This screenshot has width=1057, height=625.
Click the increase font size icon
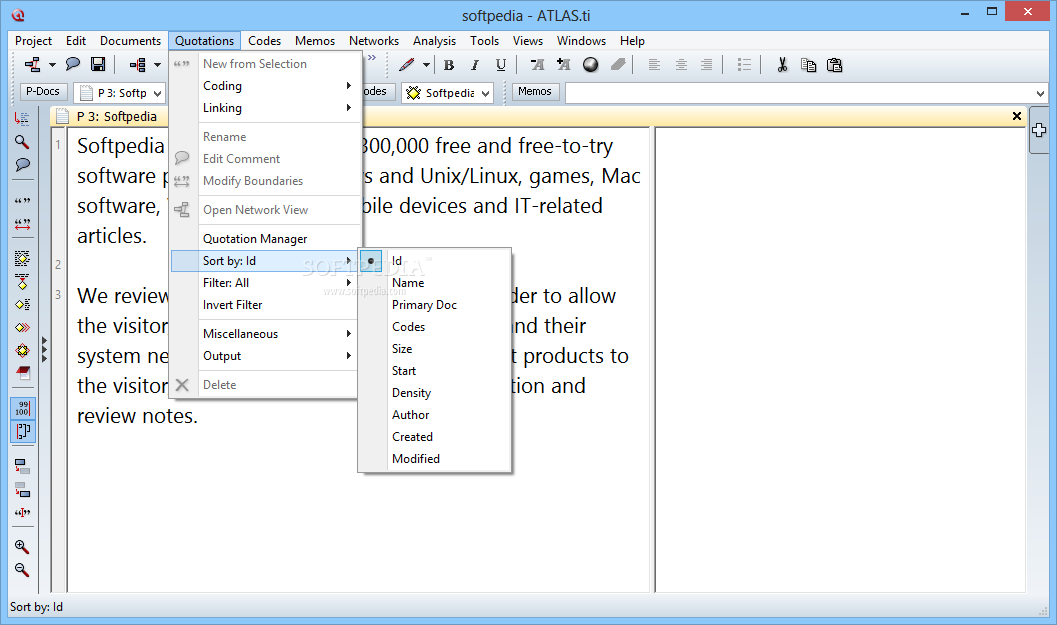564,65
